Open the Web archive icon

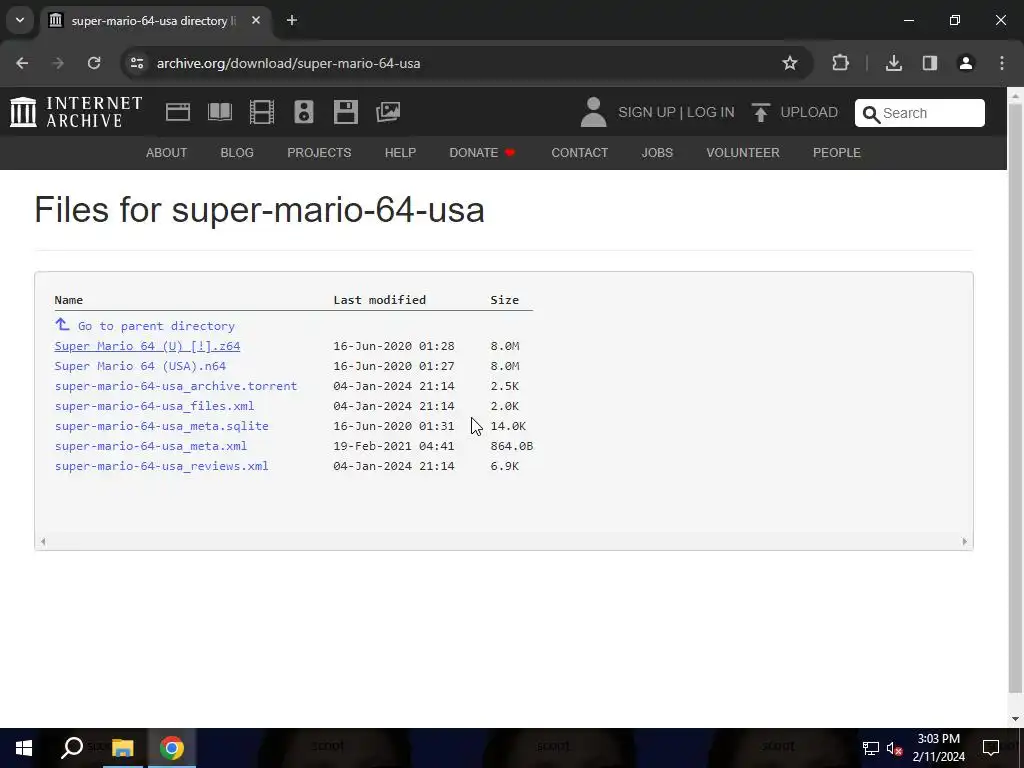[x=178, y=112]
